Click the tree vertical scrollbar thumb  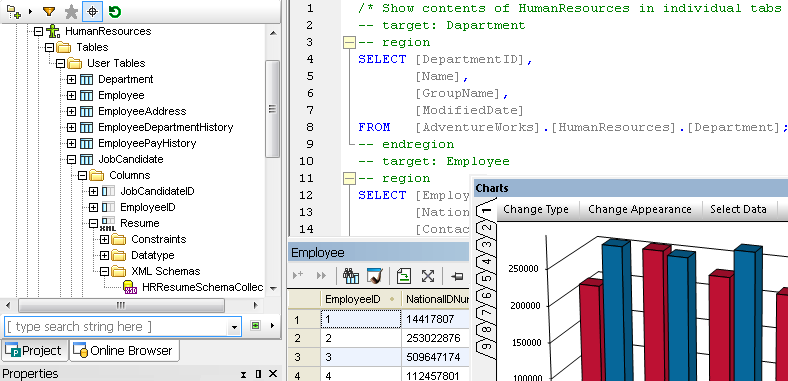272,109
